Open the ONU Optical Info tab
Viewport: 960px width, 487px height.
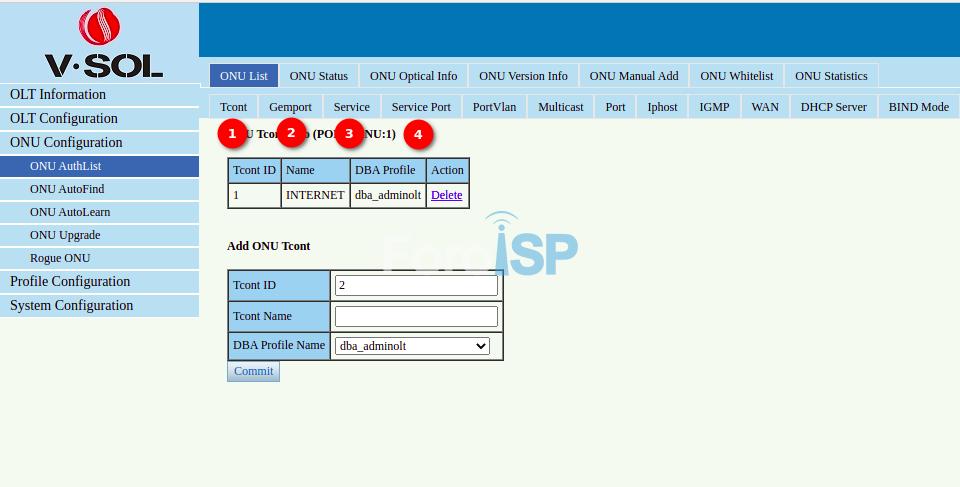413,76
